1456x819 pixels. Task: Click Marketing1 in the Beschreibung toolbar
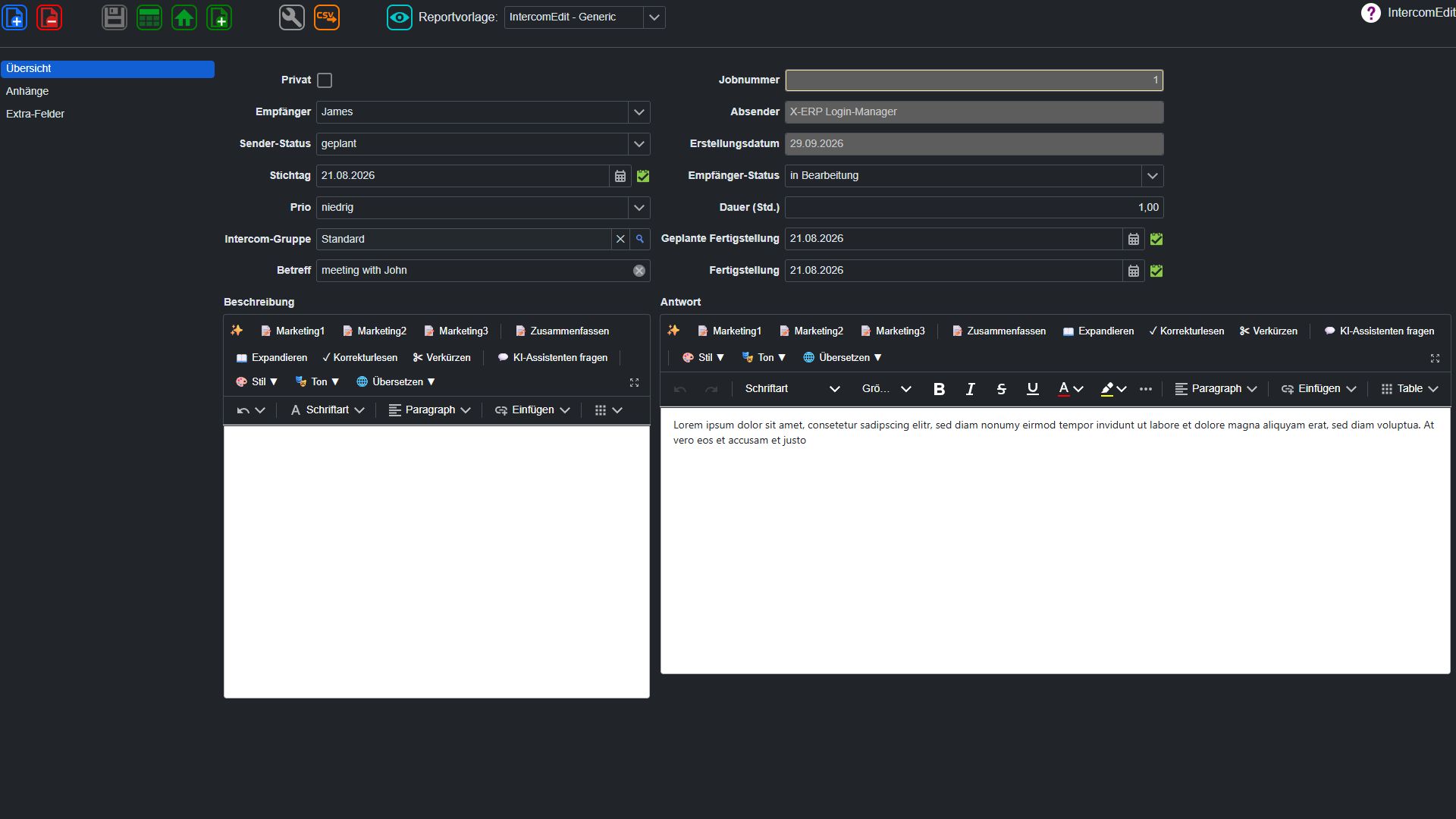[293, 331]
